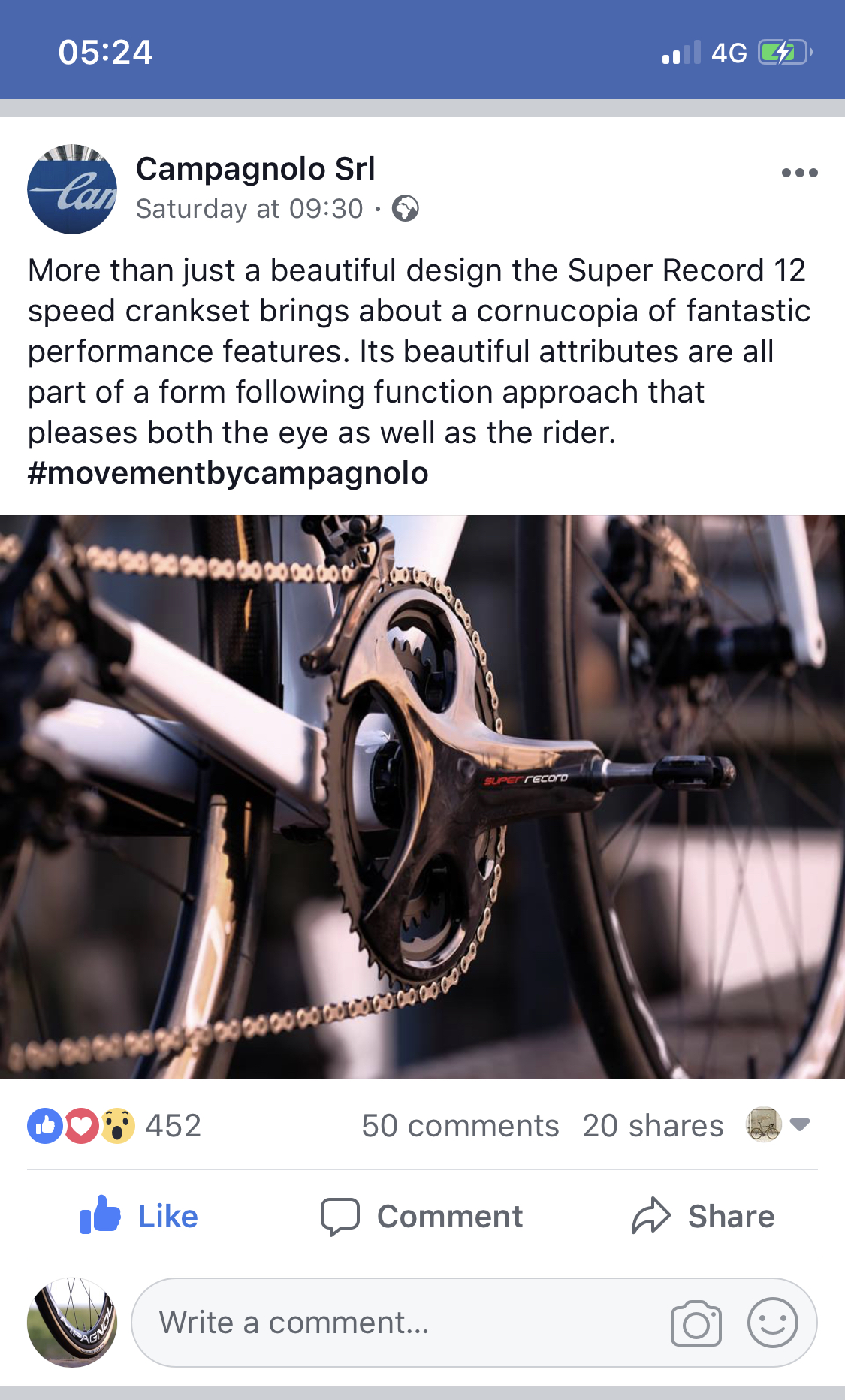The width and height of the screenshot is (845, 1400).
Task: Expand the commenting identity dropdown arrow
Action: click(x=801, y=1124)
